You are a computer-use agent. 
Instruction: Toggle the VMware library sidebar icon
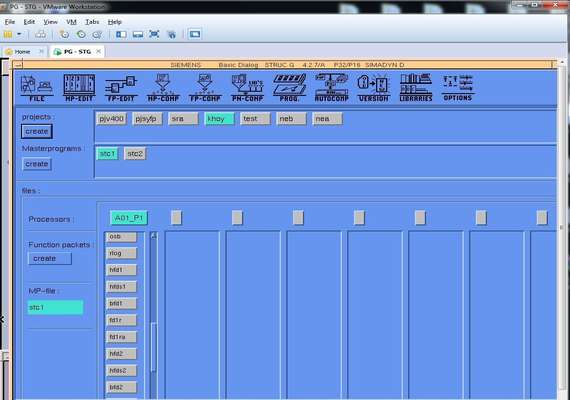point(121,35)
